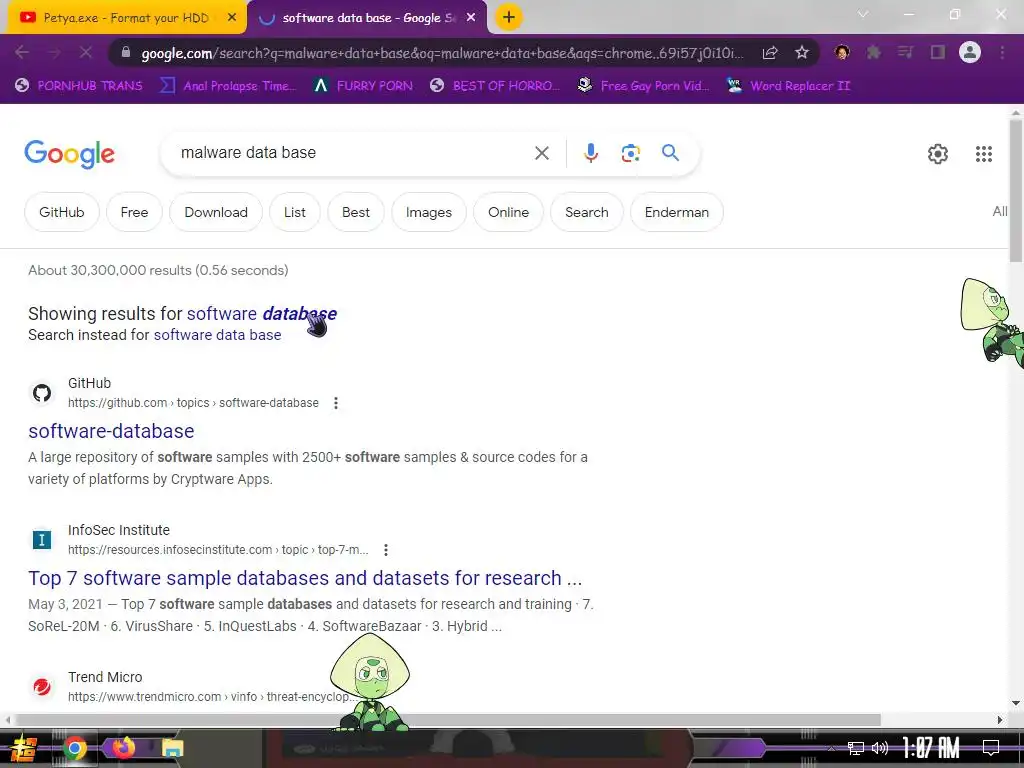Click the vertical page scrollbar
This screenshot has width=1024, height=768.
tap(1016, 189)
